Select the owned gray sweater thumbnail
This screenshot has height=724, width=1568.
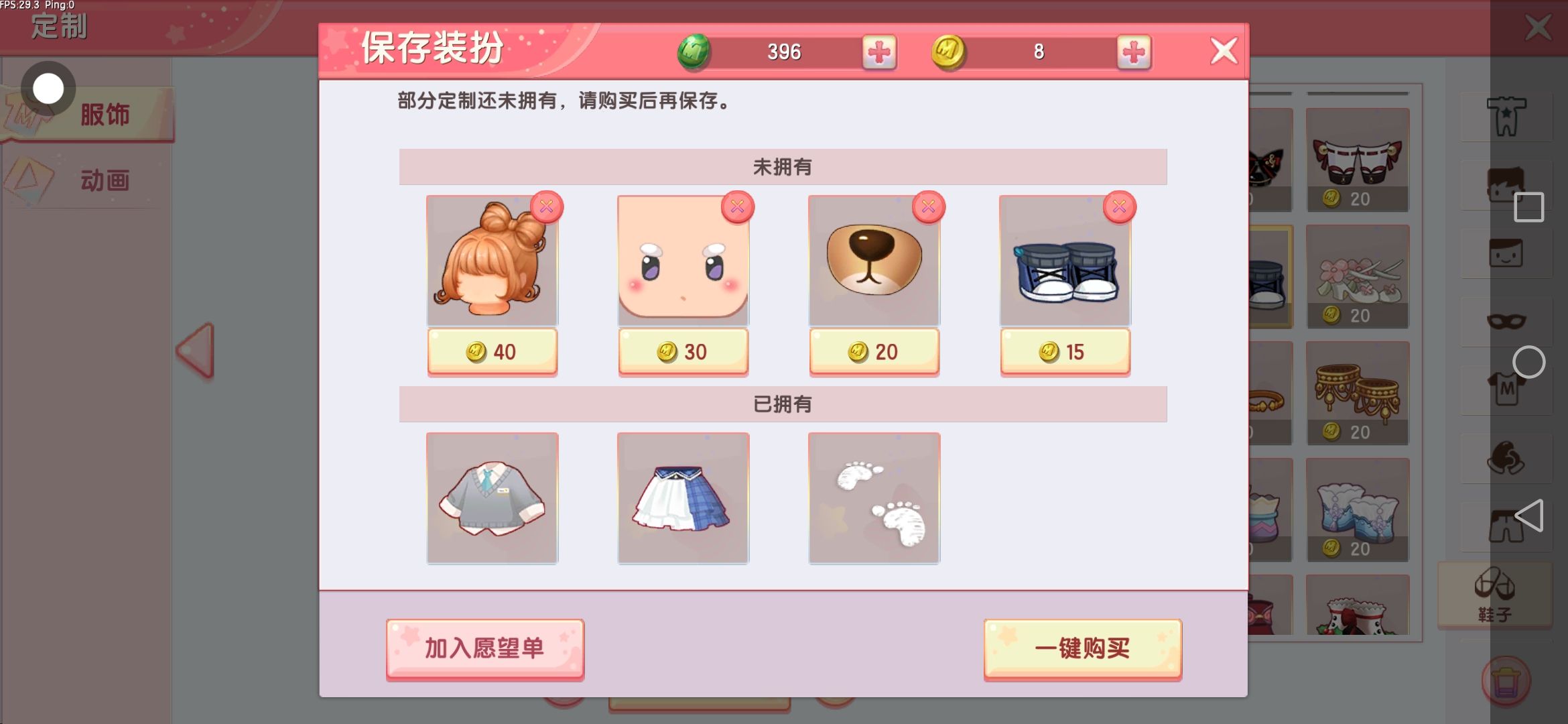493,498
